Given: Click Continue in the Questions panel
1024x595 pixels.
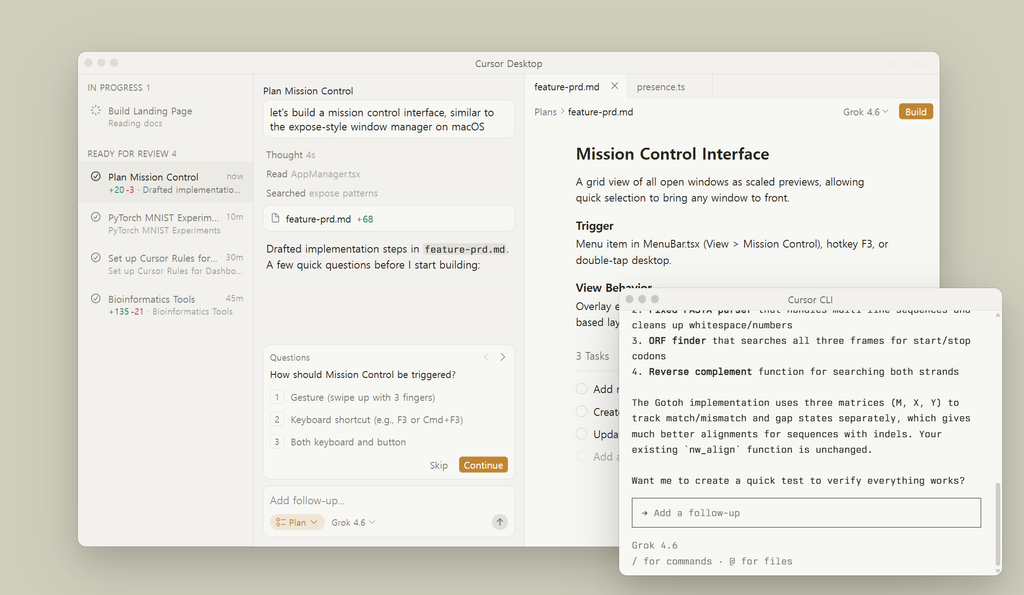Looking at the screenshot, I should (x=483, y=465).
